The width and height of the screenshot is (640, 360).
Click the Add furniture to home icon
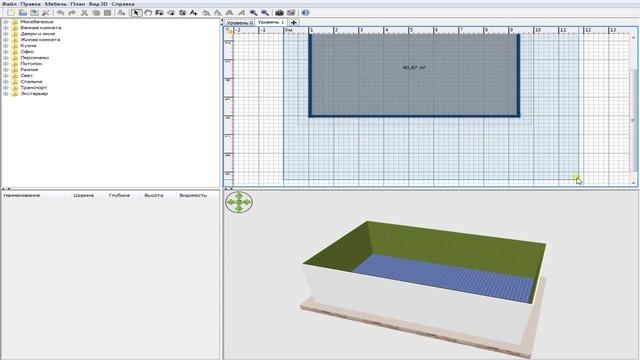(122, 13)
